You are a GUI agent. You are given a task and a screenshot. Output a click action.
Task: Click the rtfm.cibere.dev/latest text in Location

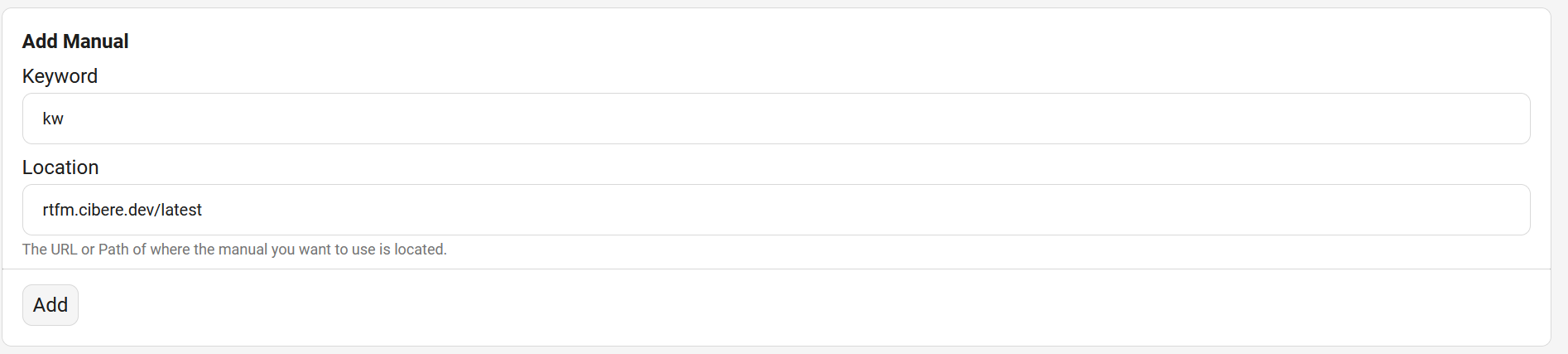123,210
